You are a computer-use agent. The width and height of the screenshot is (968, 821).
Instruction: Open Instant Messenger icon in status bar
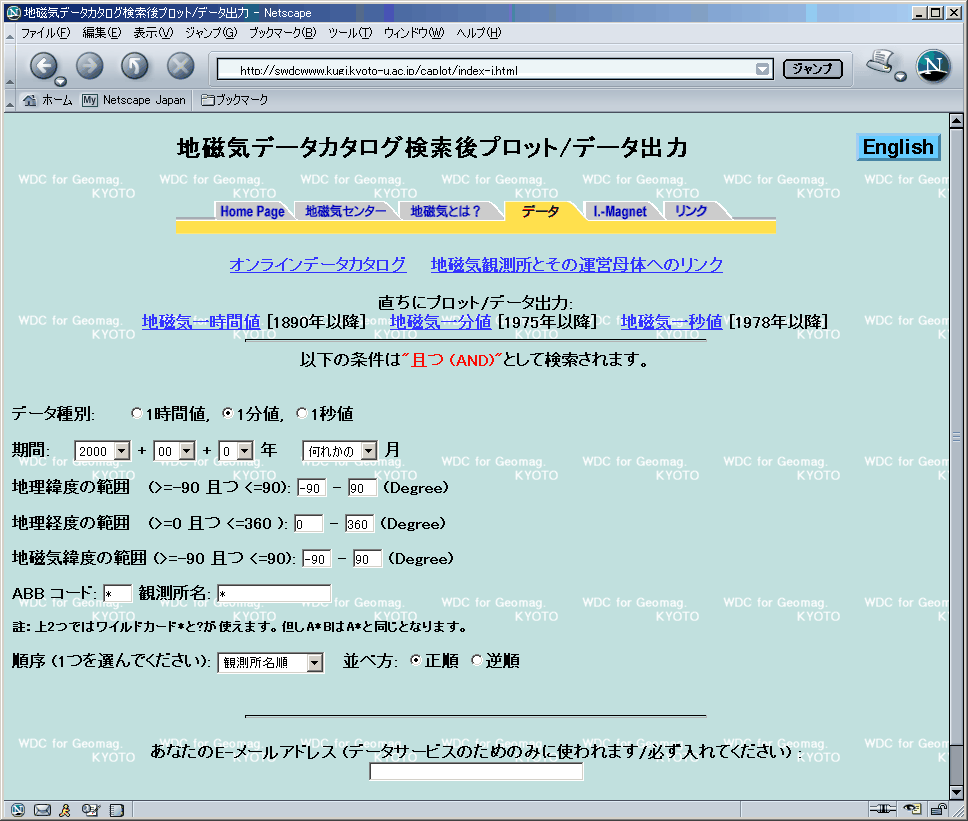click(x=65, y=809)
